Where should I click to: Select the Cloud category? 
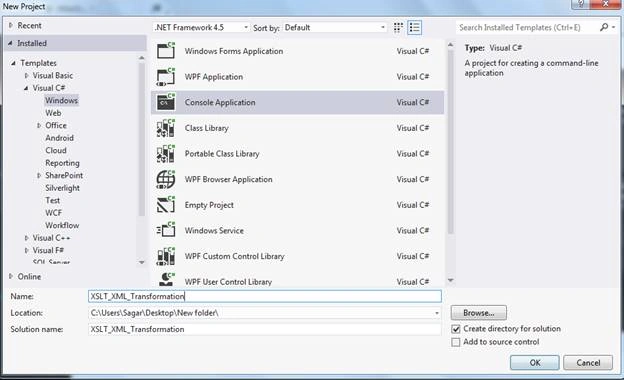56,150
